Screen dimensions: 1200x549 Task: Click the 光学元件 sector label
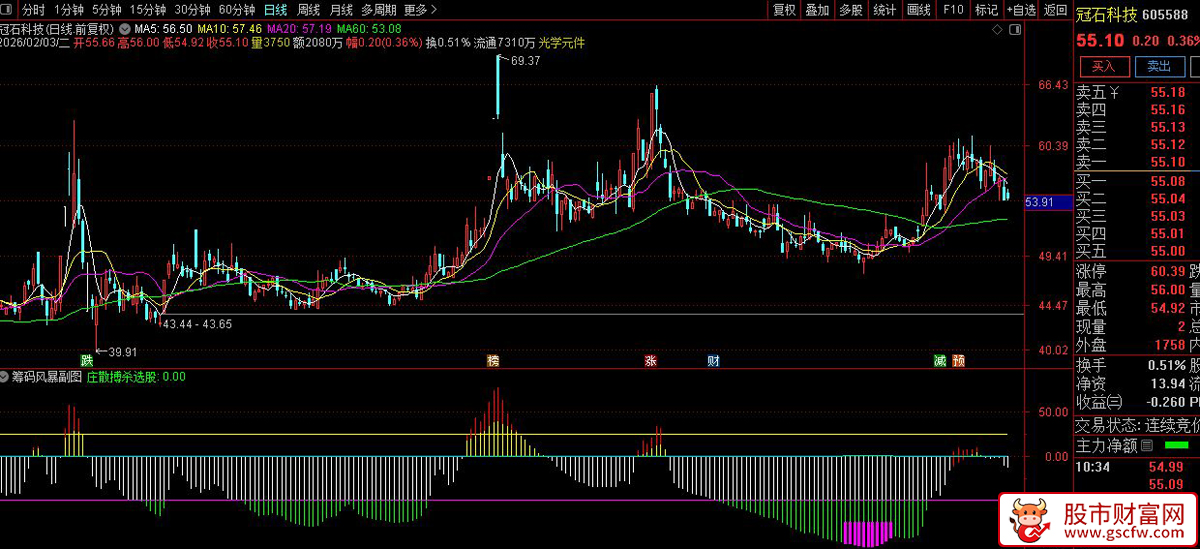[x=561, y=43]
